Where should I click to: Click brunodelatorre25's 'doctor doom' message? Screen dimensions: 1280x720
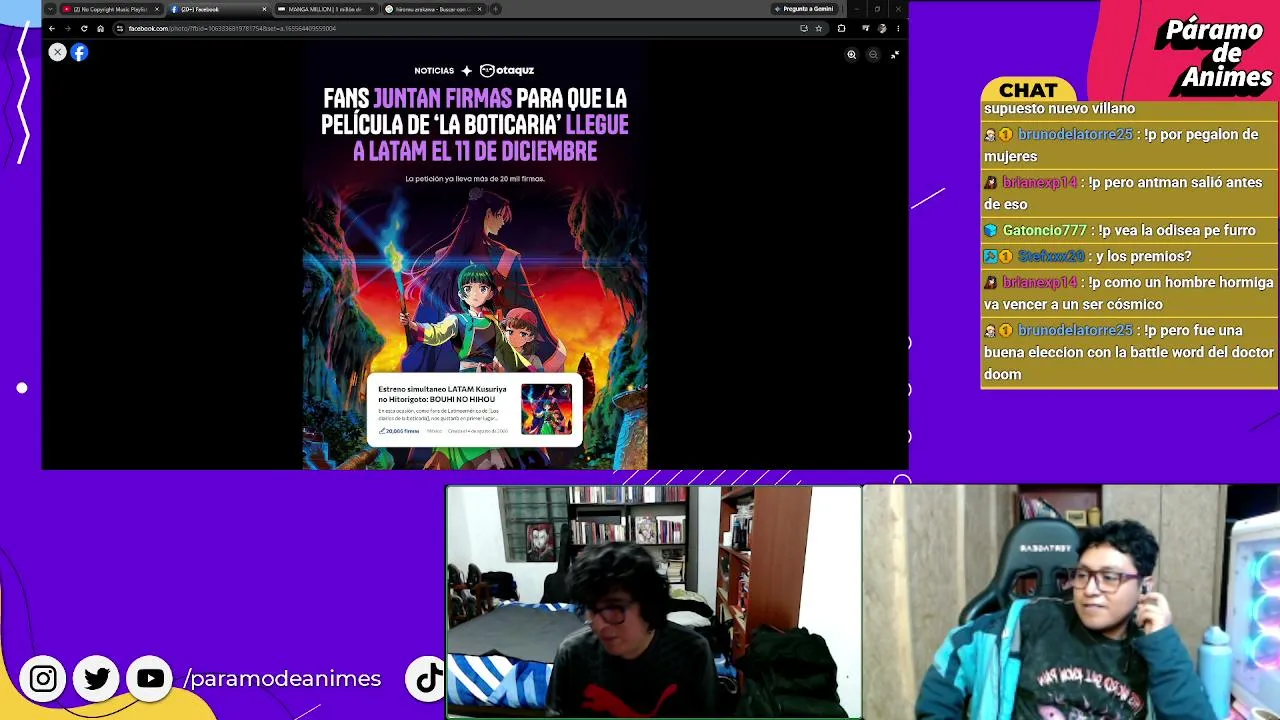1129,352
